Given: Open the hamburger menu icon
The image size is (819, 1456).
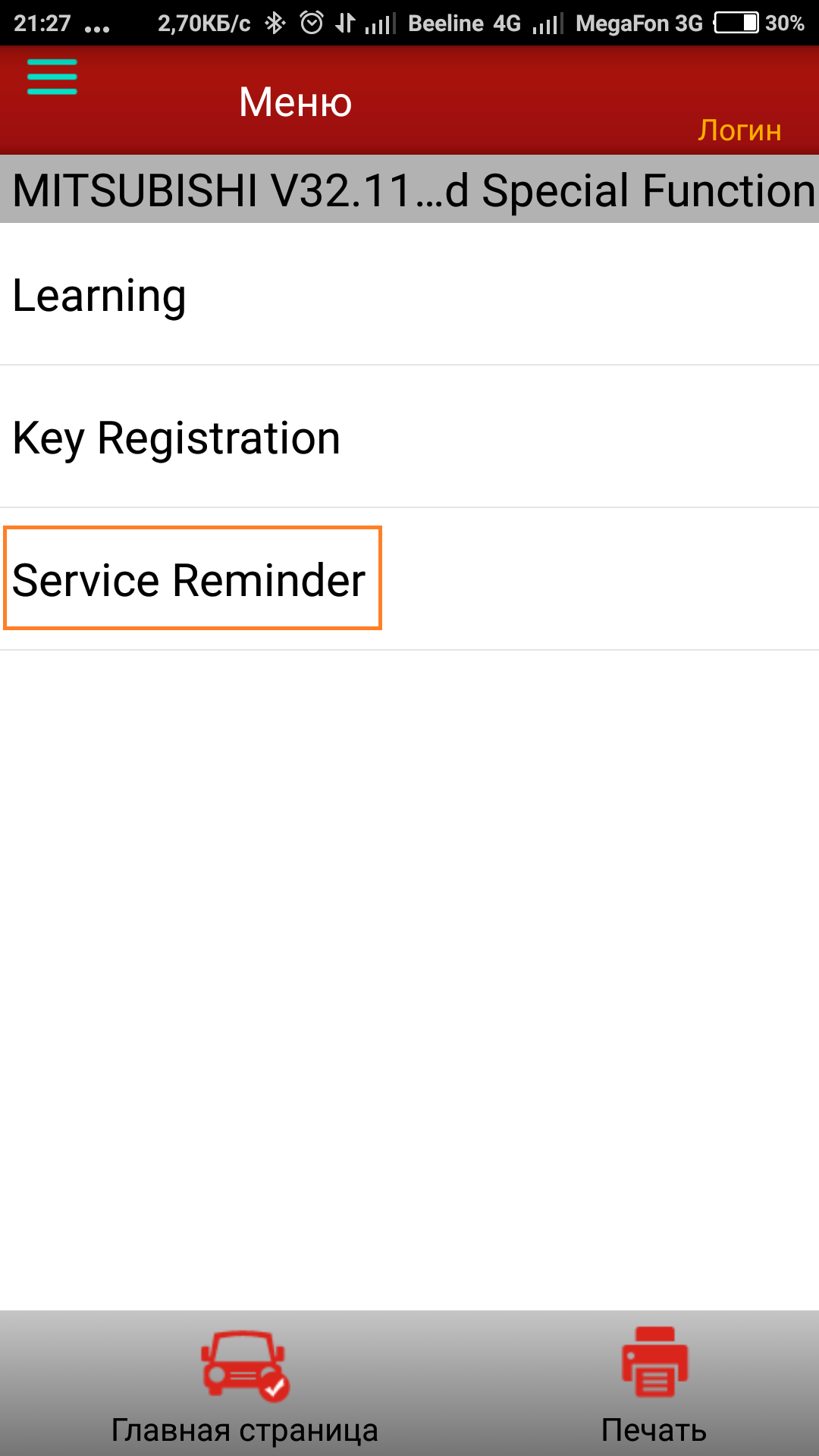Looking at the screenshot, I should point(52,77).
